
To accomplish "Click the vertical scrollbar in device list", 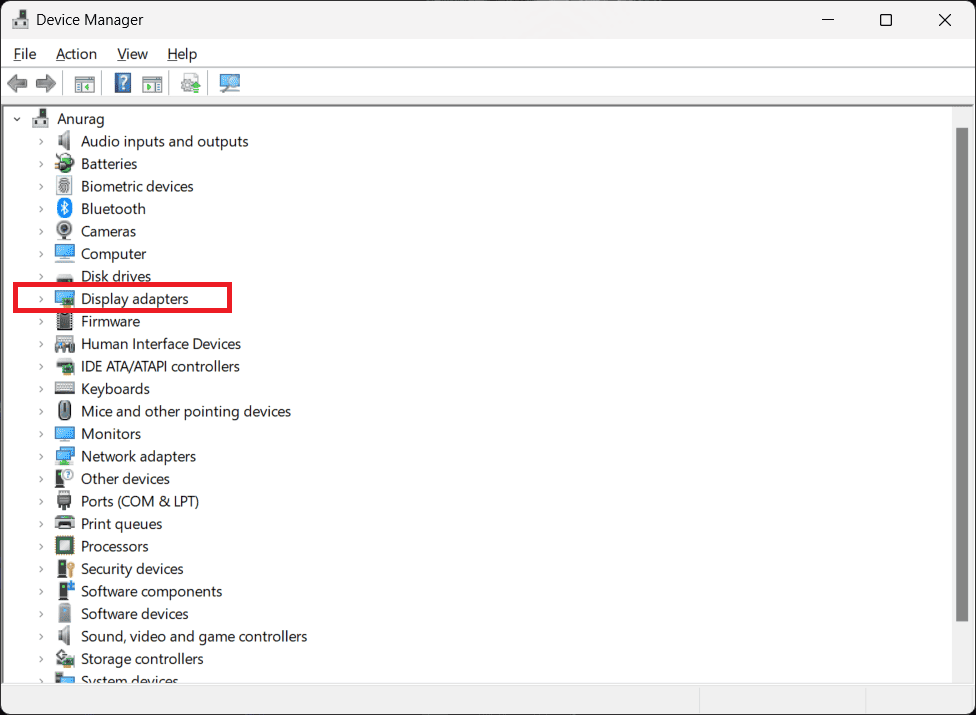I will (x=962, y=380).
